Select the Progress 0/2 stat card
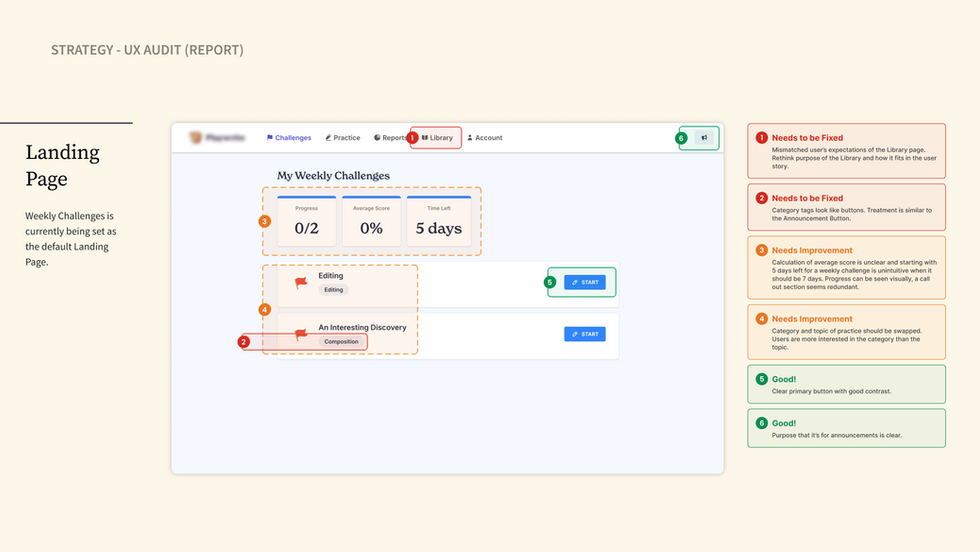Viewport: 980px width, 552px height. click(x=307, y=221)
